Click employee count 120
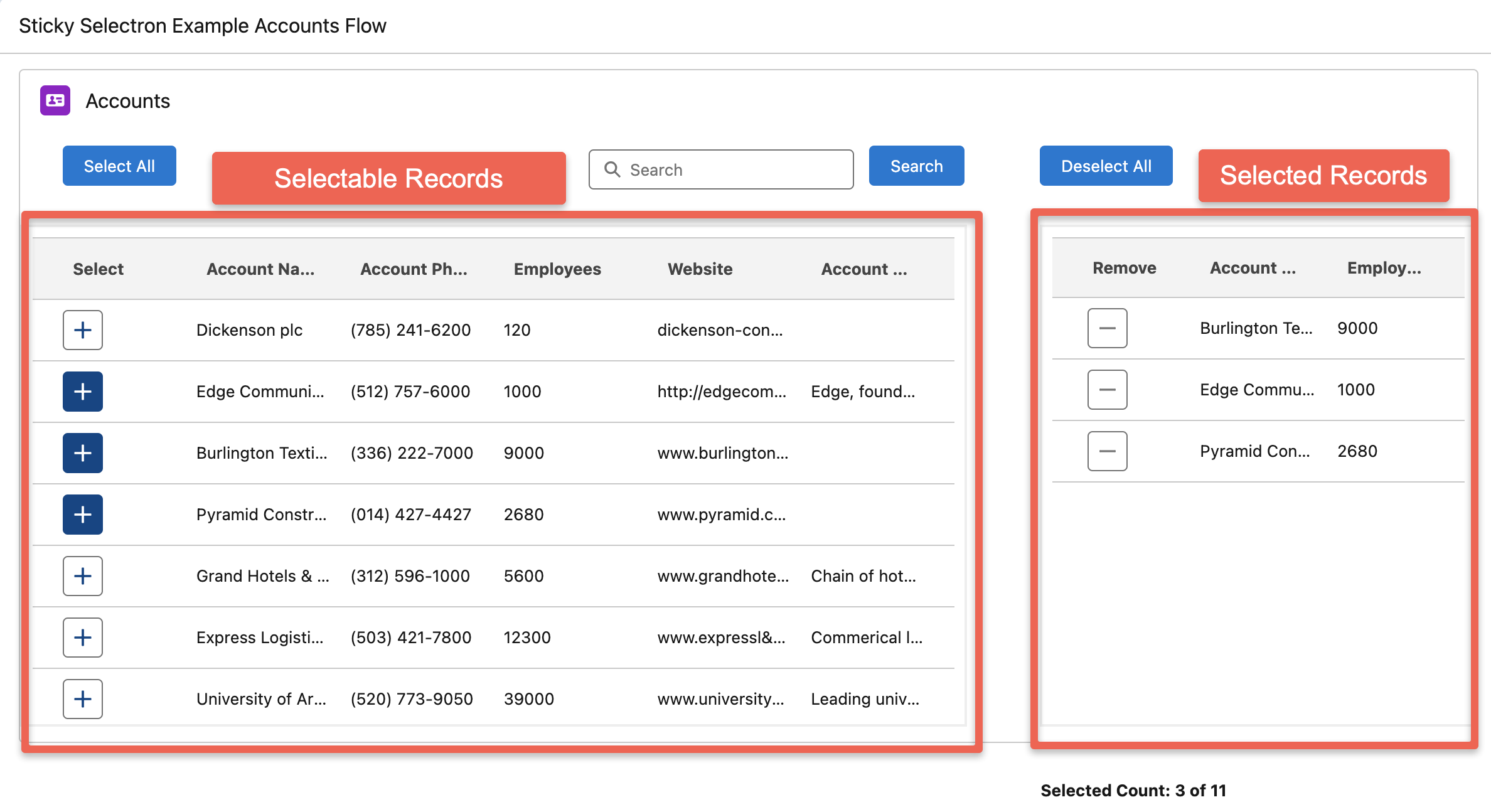This screenshot has height=812, width=1491. tap(517, 330)
